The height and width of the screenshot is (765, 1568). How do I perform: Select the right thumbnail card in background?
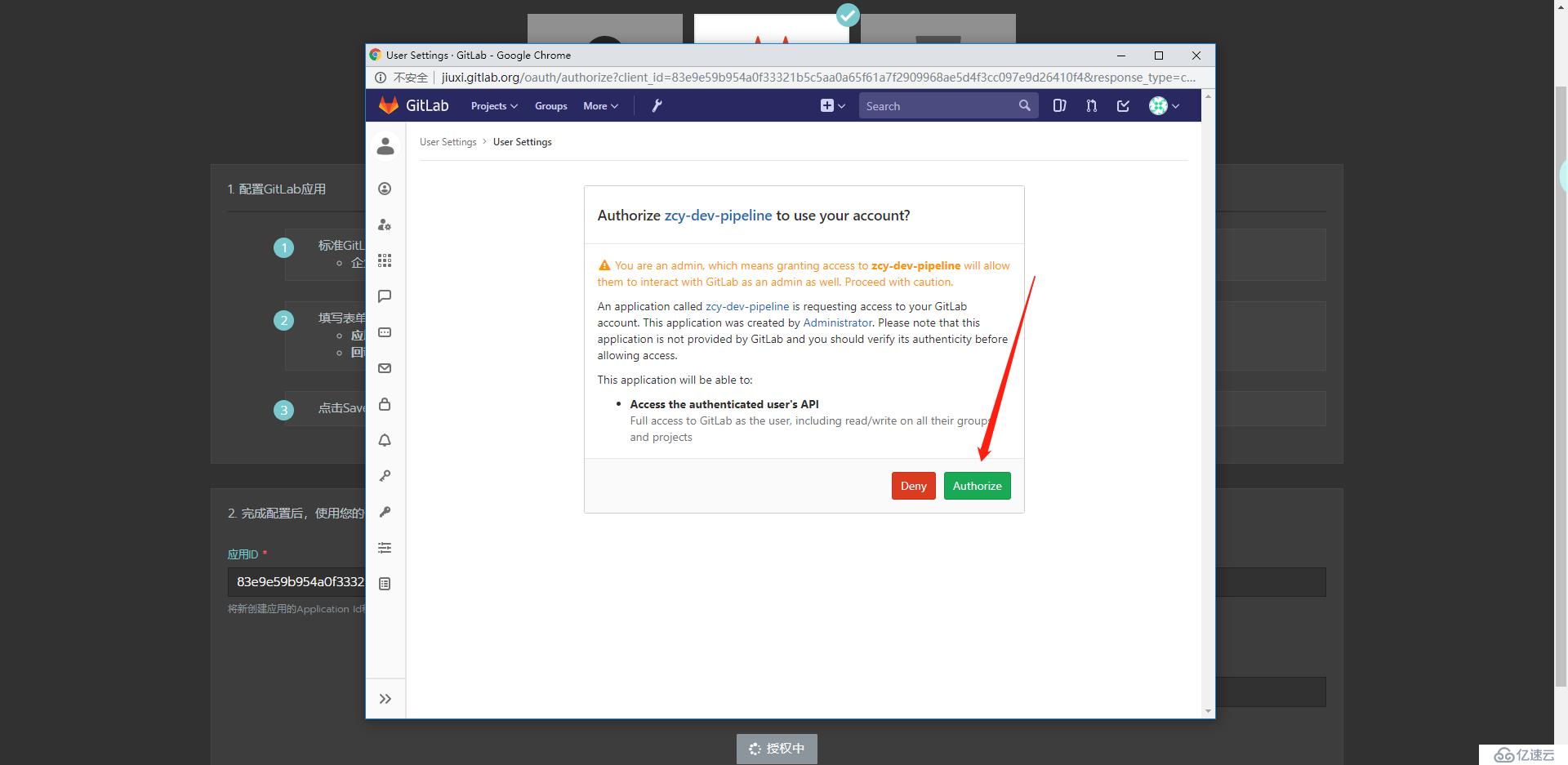tap(938, 29)
